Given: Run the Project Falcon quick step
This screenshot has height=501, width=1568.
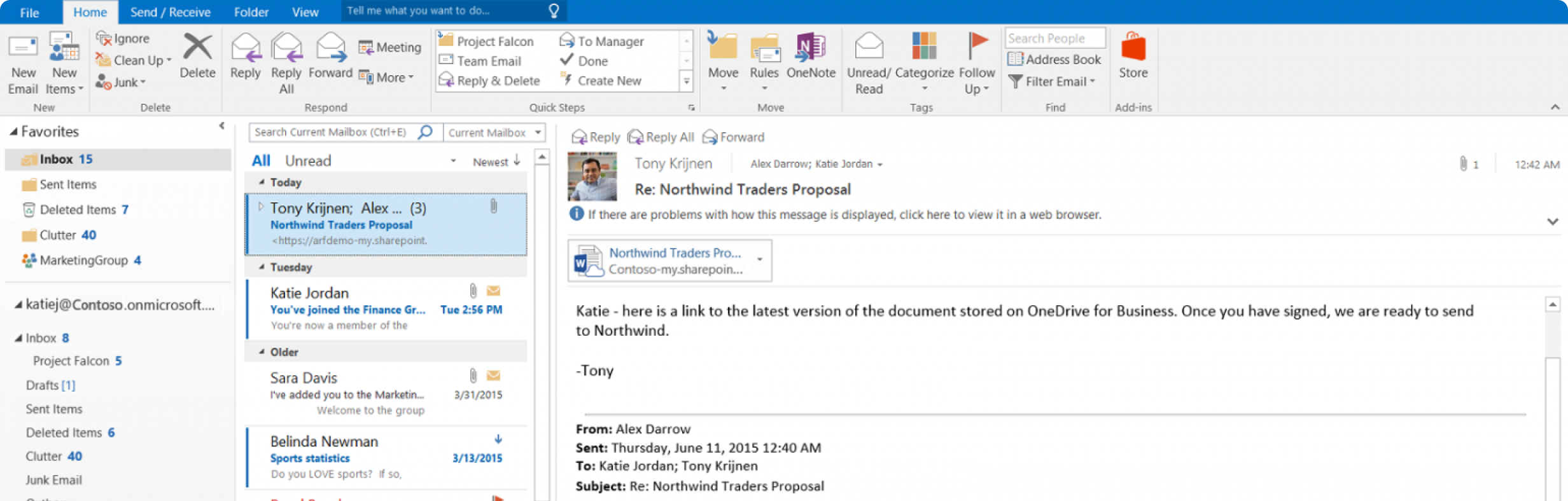Looking at the screenshot, I should pos(487,41).
